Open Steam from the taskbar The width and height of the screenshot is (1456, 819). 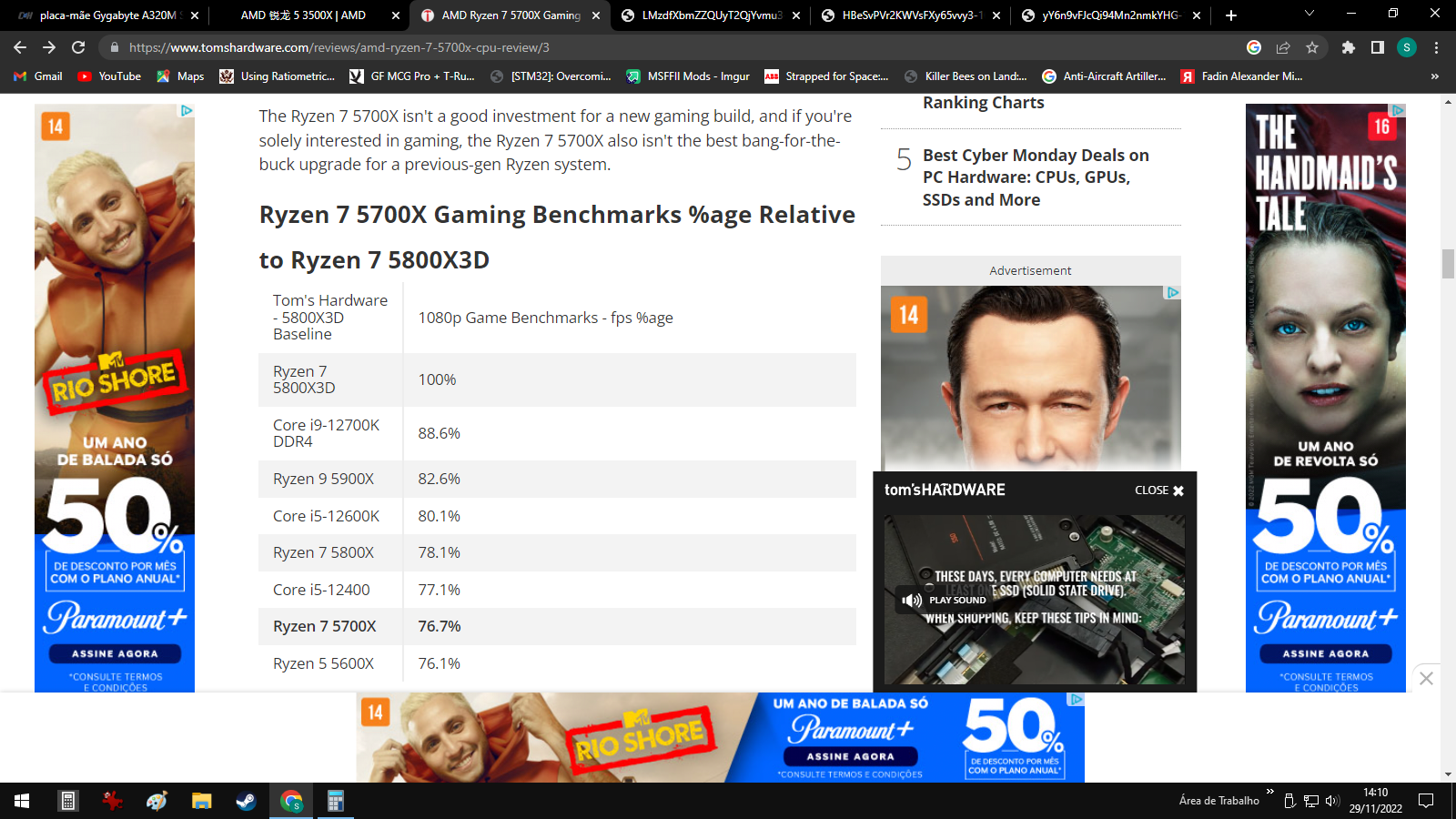point(246,801)
